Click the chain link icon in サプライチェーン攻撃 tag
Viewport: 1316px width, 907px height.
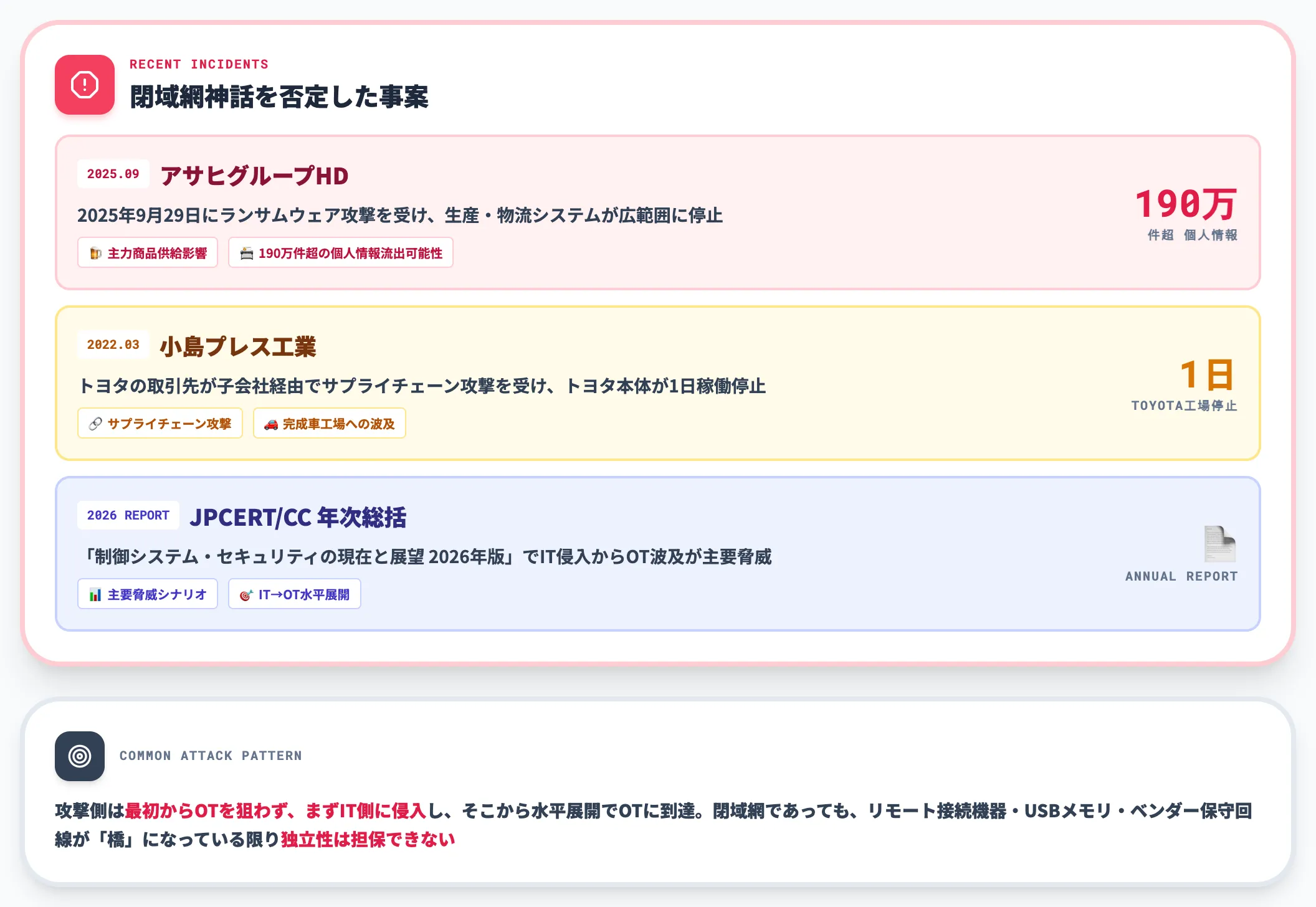click(x=95, y=424)
